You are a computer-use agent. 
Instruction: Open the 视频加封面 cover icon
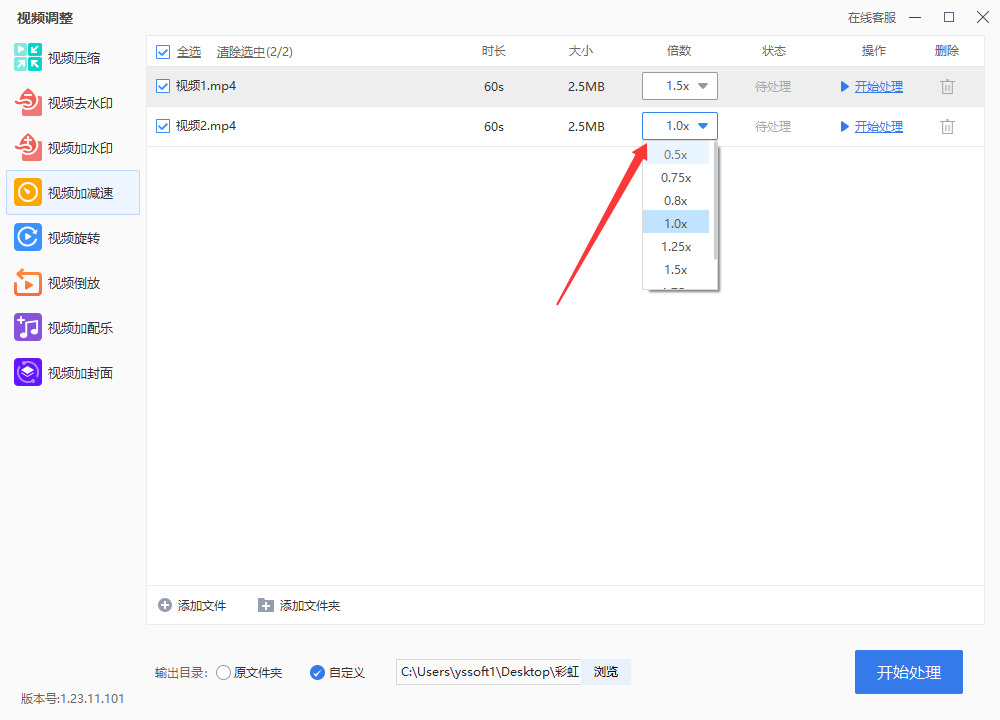point(27,372)
